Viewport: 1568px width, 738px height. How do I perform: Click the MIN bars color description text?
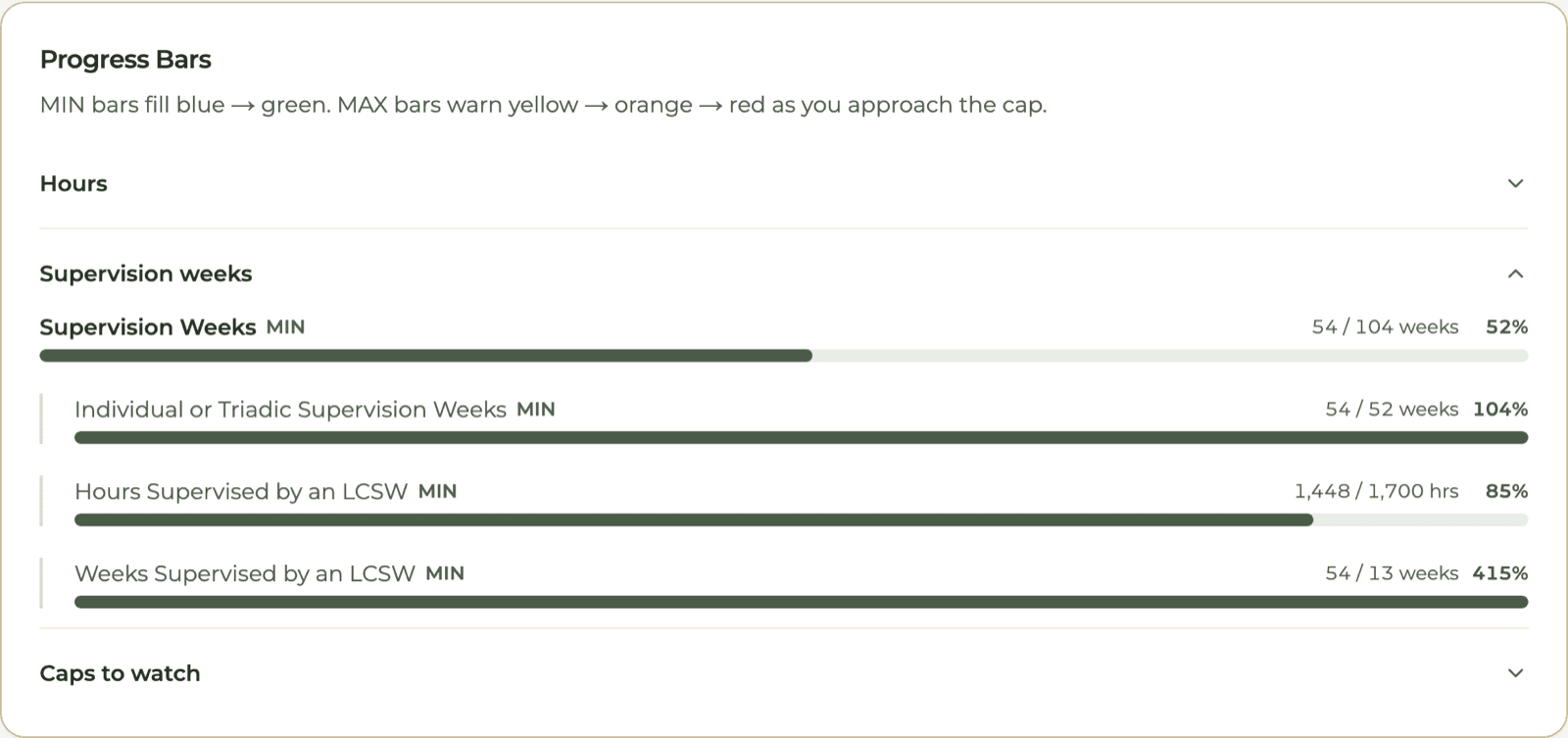coord(543,105)
